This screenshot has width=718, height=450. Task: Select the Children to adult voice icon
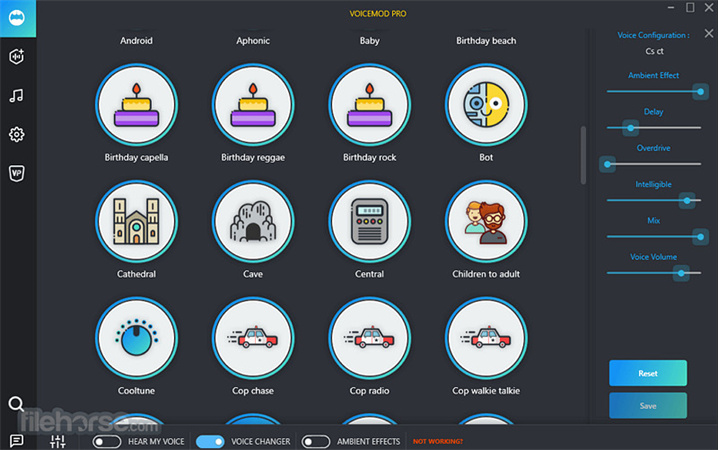(x=486, y=222)
